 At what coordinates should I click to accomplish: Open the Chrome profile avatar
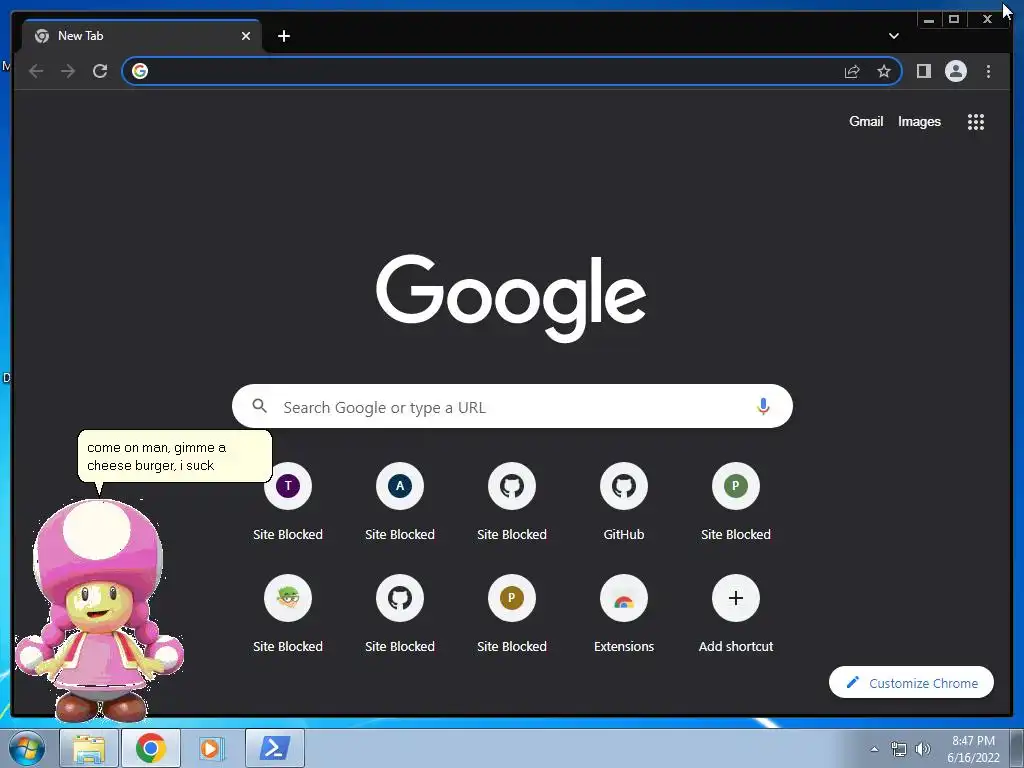[x=955, y=71]
